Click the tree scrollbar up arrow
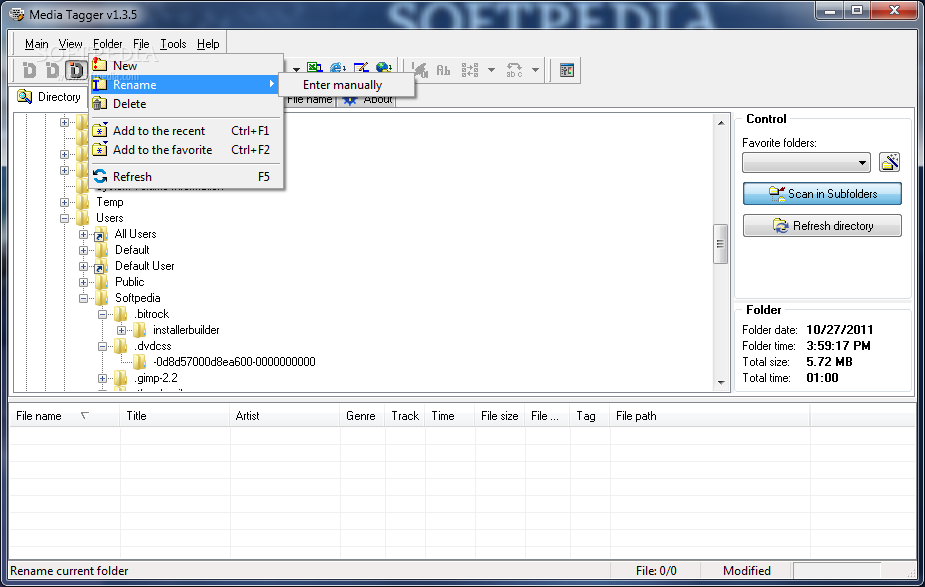The height and width of the screenshot is (587, 925). point(721,123)
